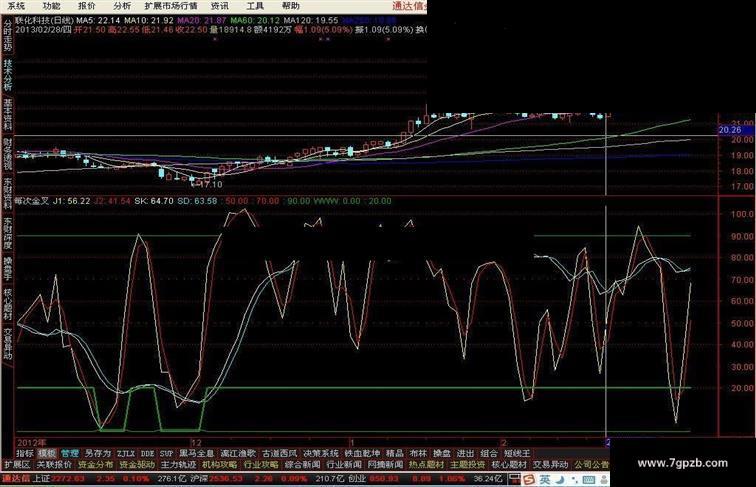Click the 20.26 price label on the axis
Viewport: 756px width, 487px height.
click(728, 130)
